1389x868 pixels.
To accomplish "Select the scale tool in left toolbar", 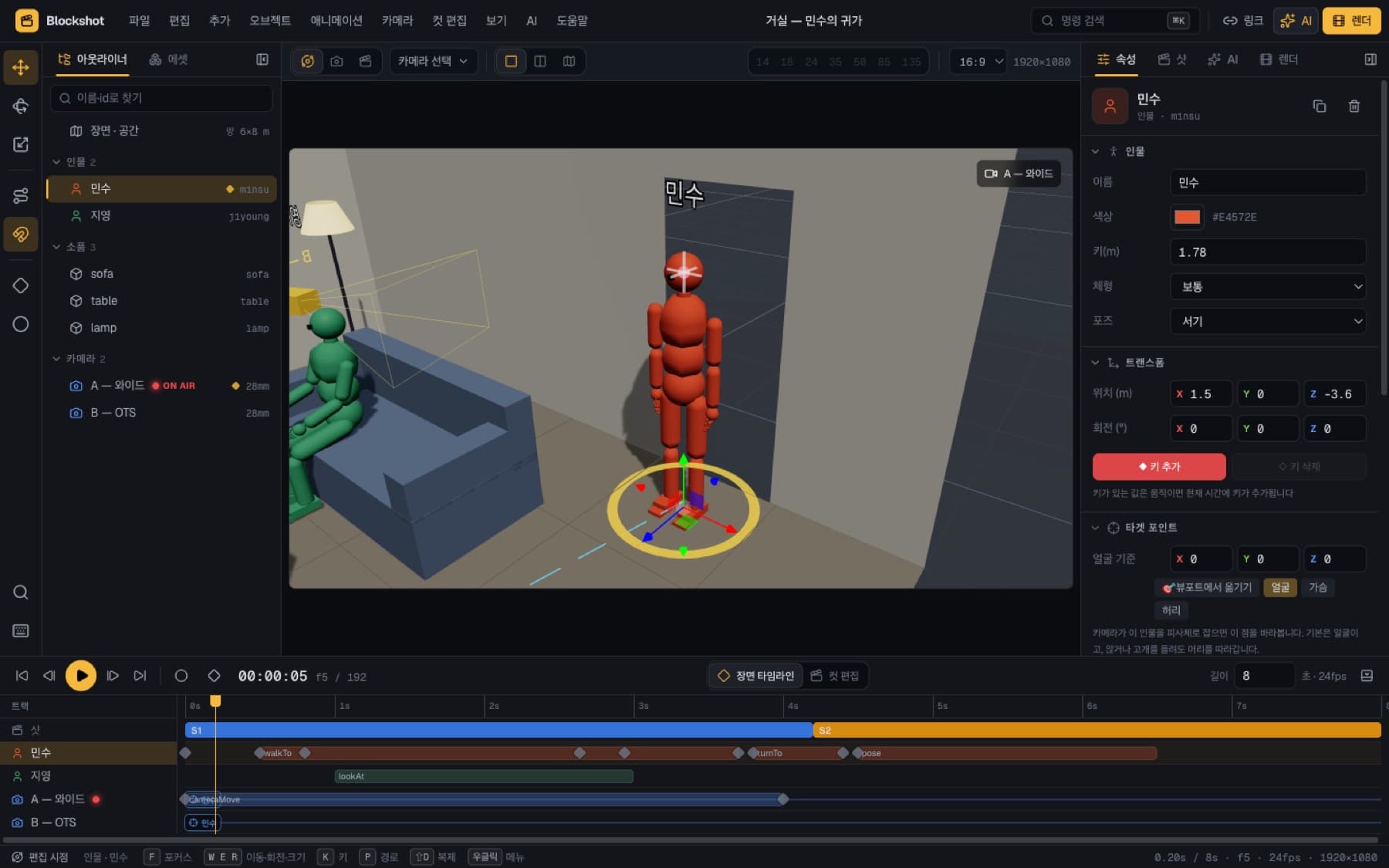I will [x=21, y=144].
